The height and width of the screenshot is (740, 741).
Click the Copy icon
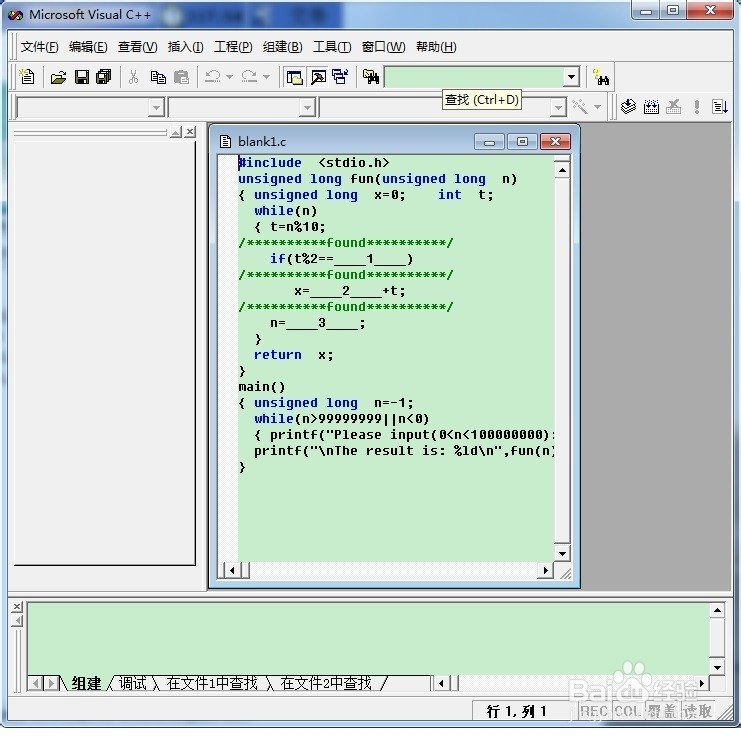[x=158, y=77]
